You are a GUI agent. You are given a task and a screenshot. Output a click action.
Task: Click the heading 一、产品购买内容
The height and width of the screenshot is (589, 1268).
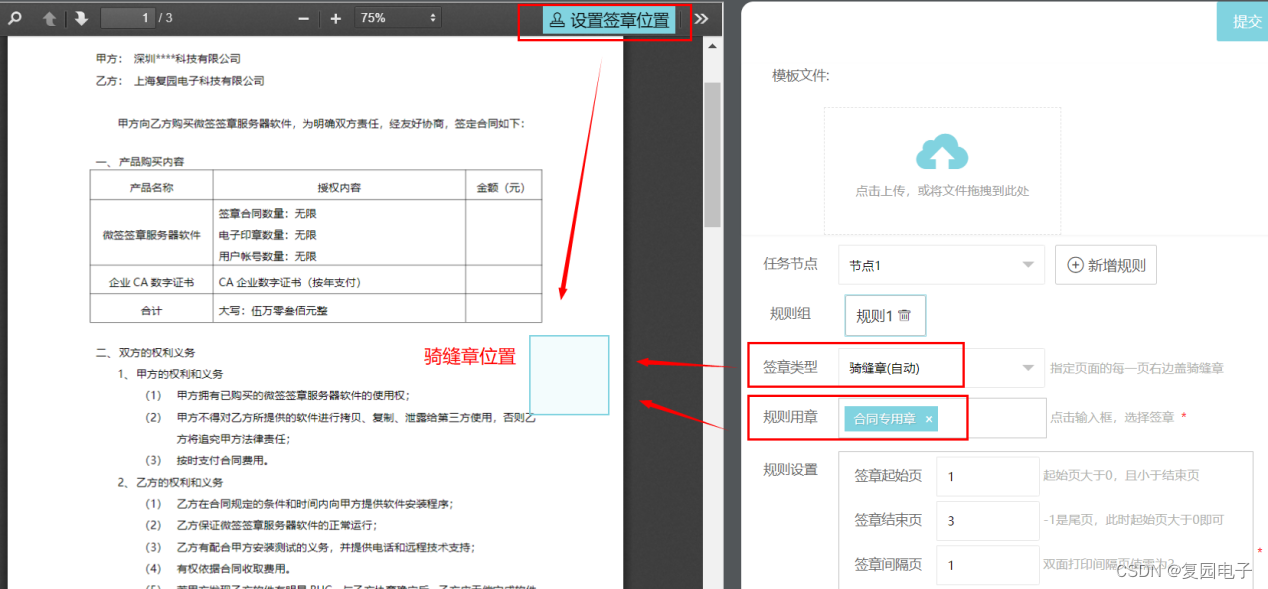[x=140, y=161]
